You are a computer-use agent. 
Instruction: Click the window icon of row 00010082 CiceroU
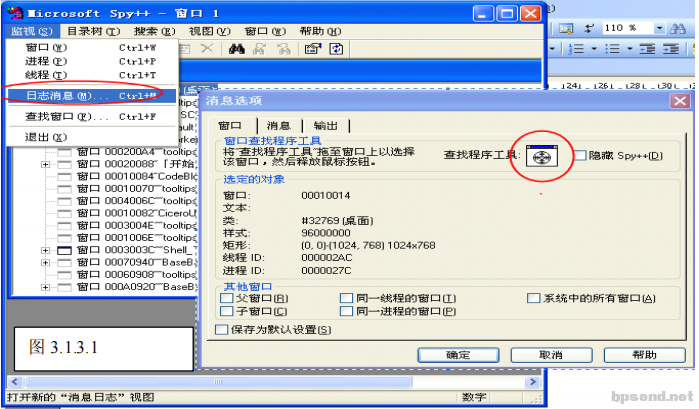[x=65, y=213]
